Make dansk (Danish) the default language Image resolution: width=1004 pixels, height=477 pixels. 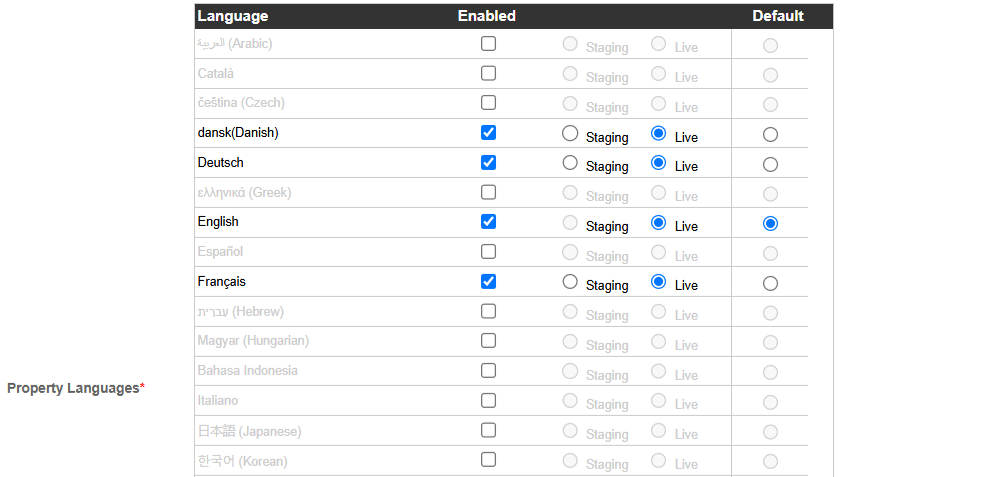(x=770, y=134)
